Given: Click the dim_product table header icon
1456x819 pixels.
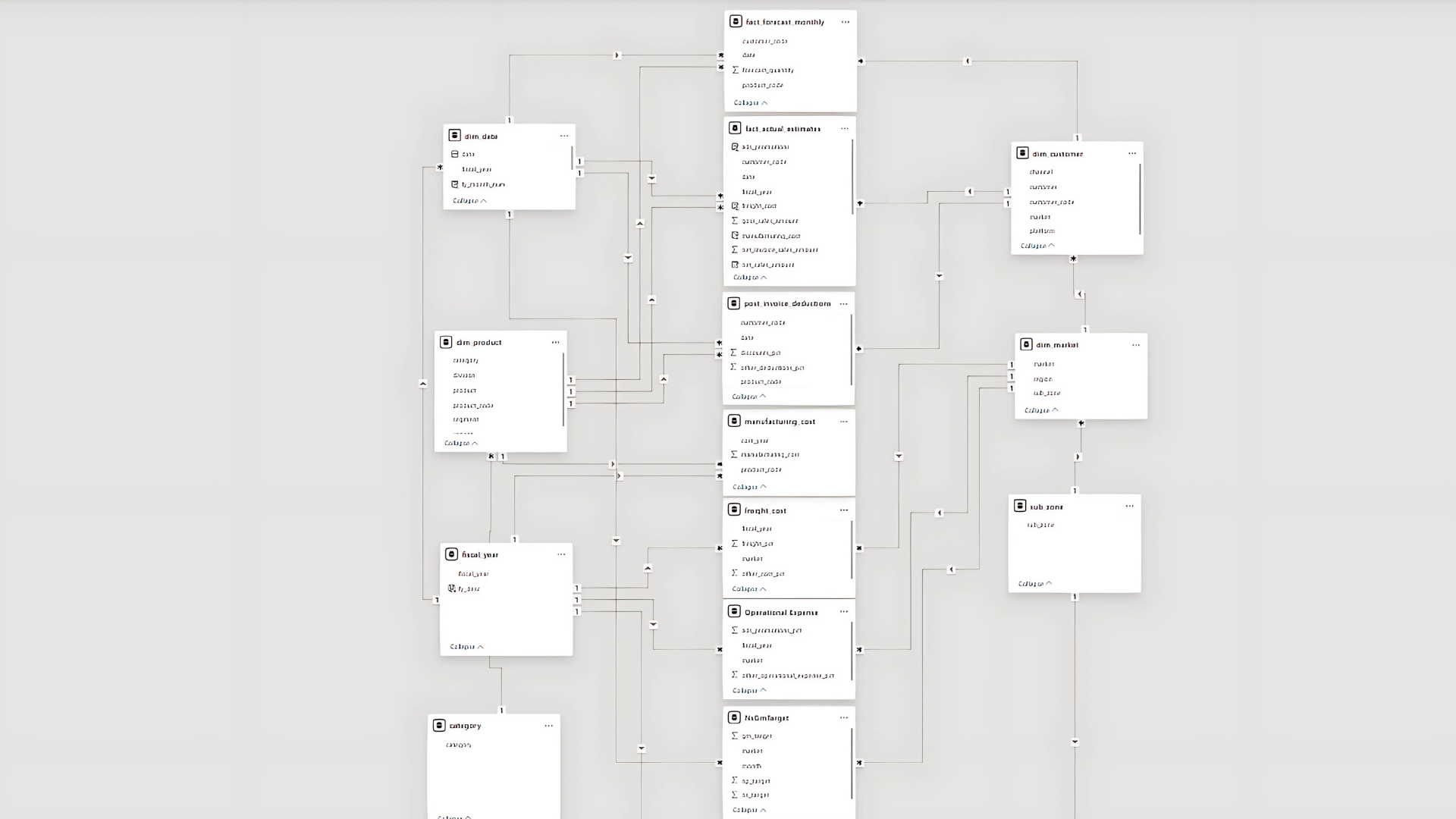Looking at the screenshot, I should point(446,342).
